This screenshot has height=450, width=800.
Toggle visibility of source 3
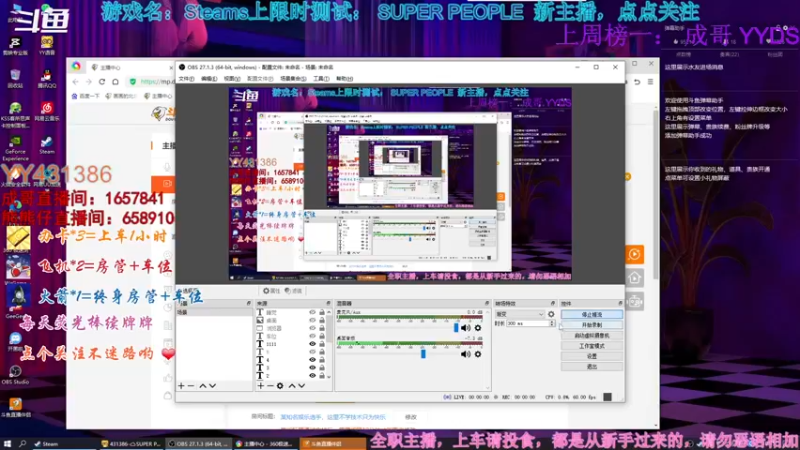click(312, 368)
